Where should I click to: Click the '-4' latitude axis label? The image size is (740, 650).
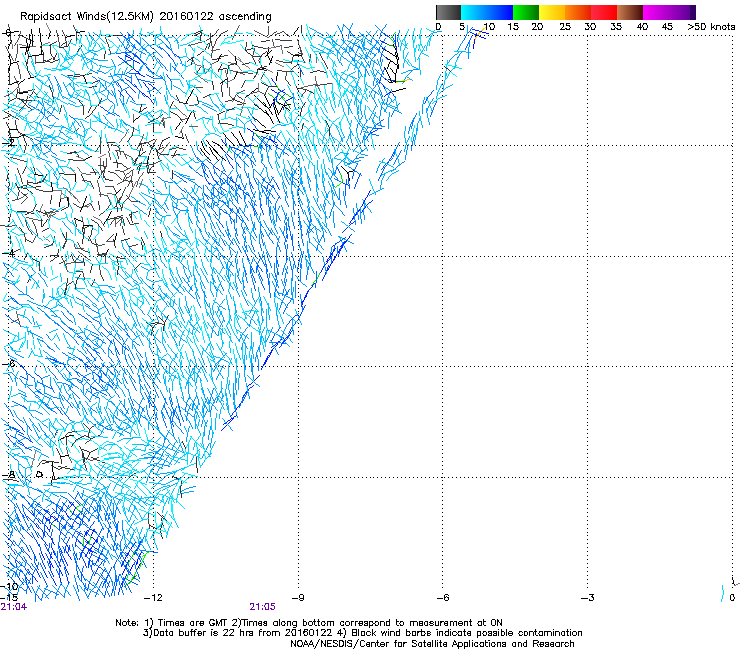9,253
